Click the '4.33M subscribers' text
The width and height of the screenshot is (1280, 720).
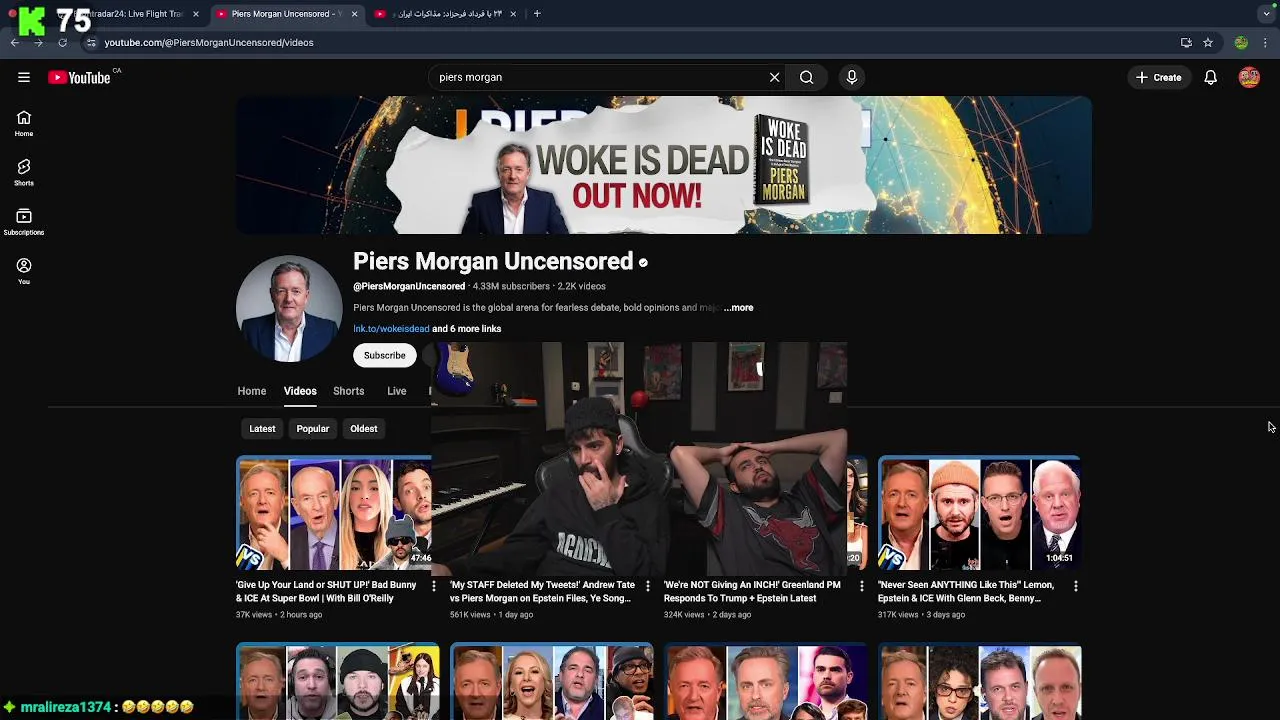coord(511,286)
